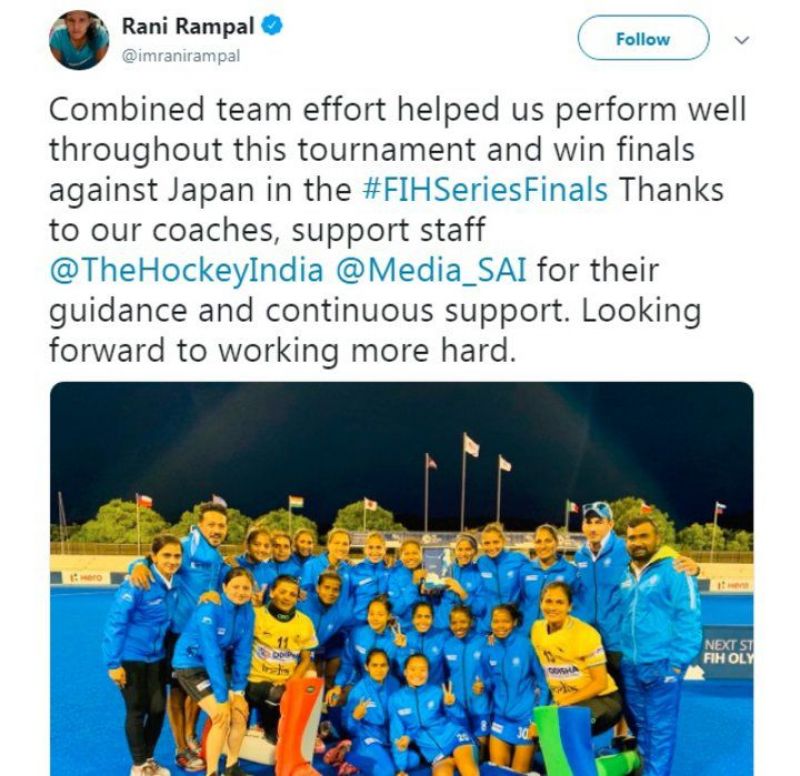Visit the @TheHockeyIndia mention

point(186,270)
